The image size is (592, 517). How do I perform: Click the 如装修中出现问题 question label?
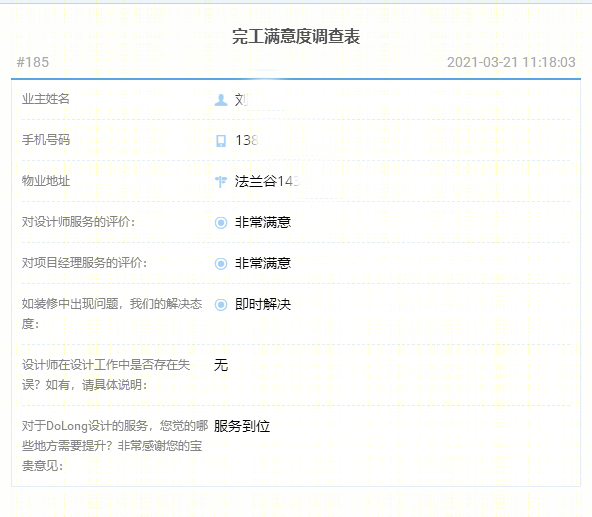[112, 313]
